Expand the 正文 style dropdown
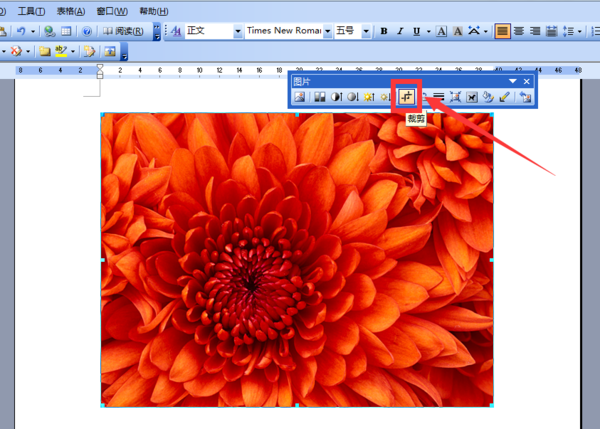600x429 pixels. (238, 31)
